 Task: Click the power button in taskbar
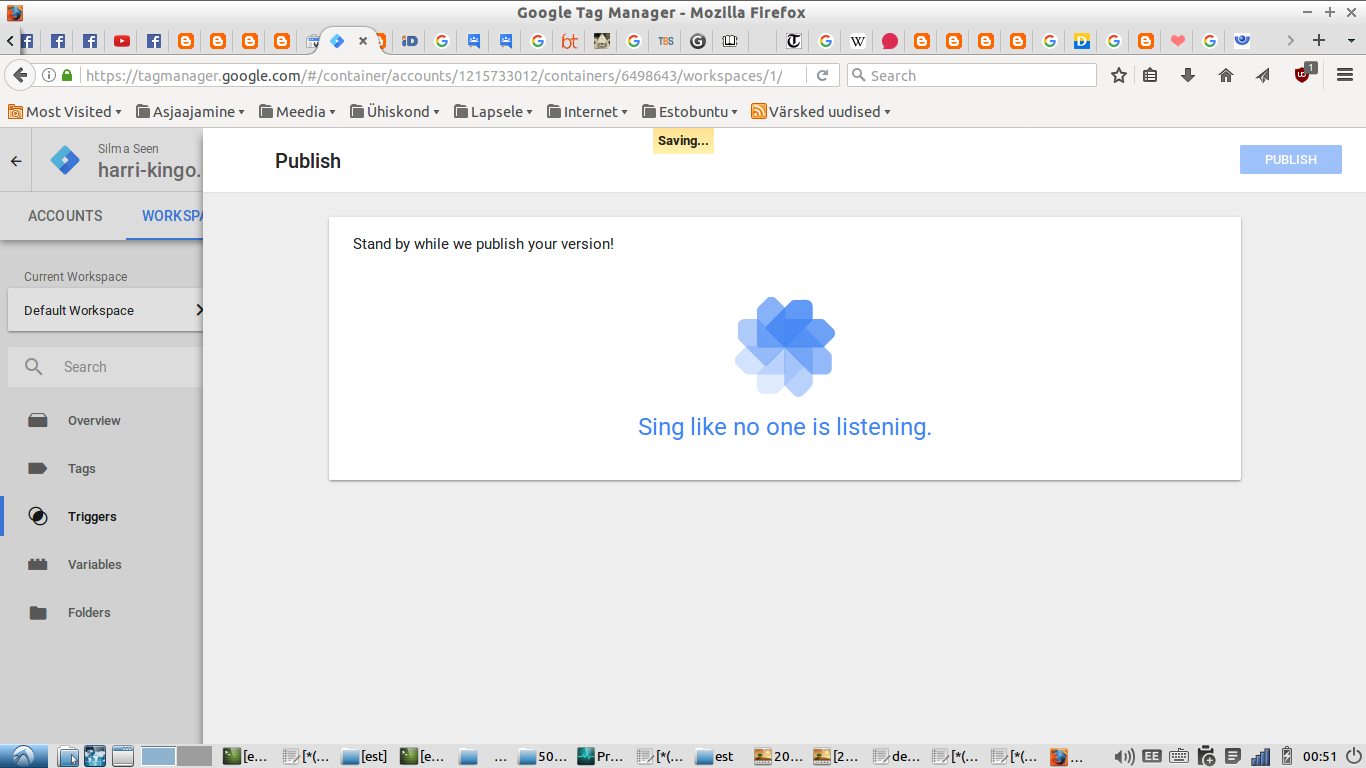tap(1353, 756)
